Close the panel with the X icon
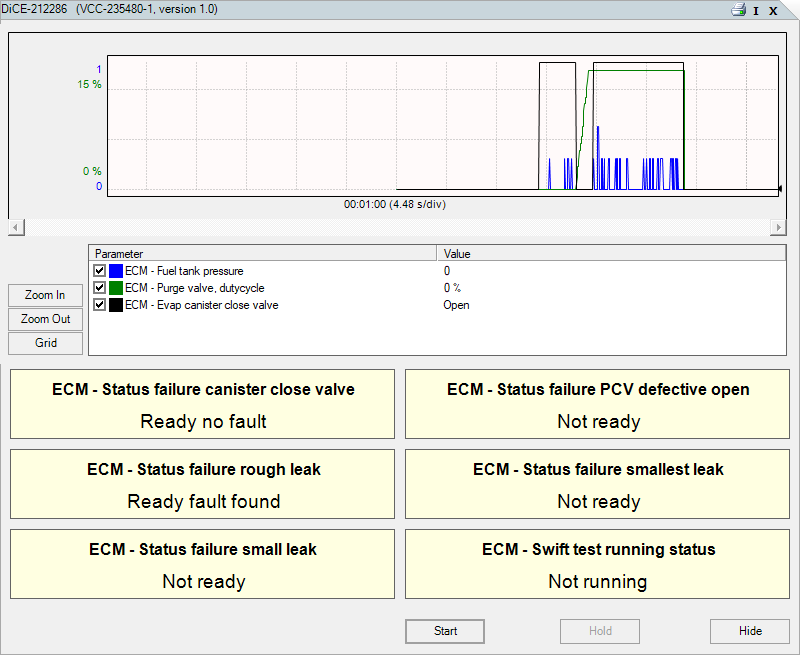 773,11
